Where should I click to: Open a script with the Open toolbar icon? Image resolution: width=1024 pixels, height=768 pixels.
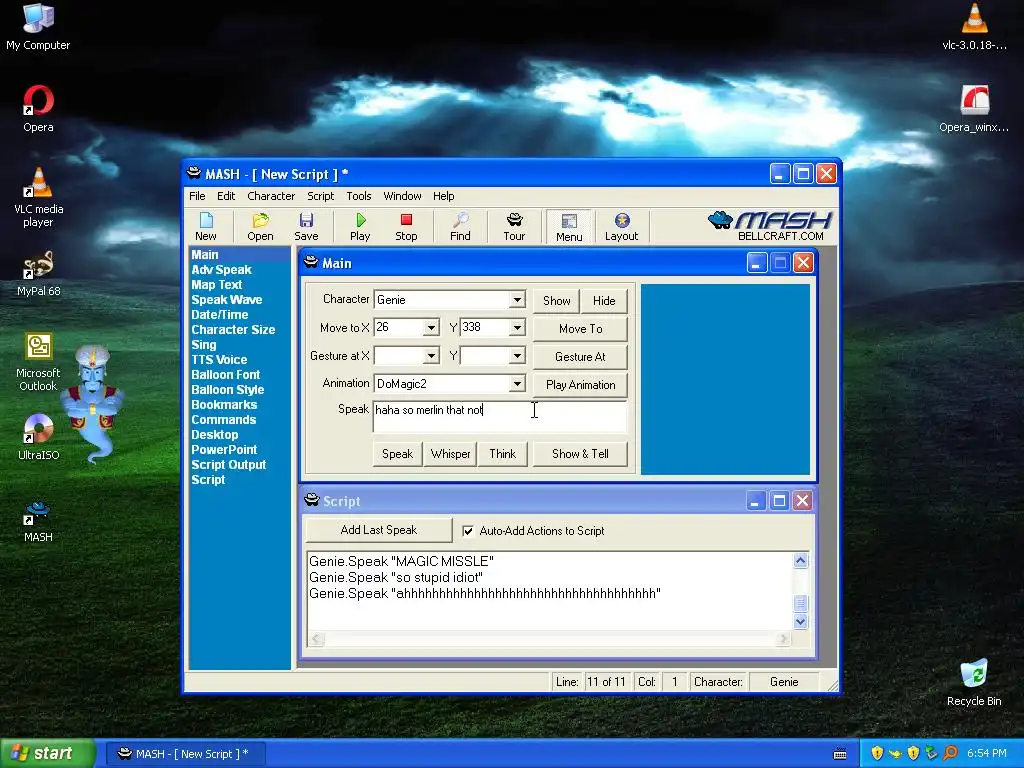(260, 227)
